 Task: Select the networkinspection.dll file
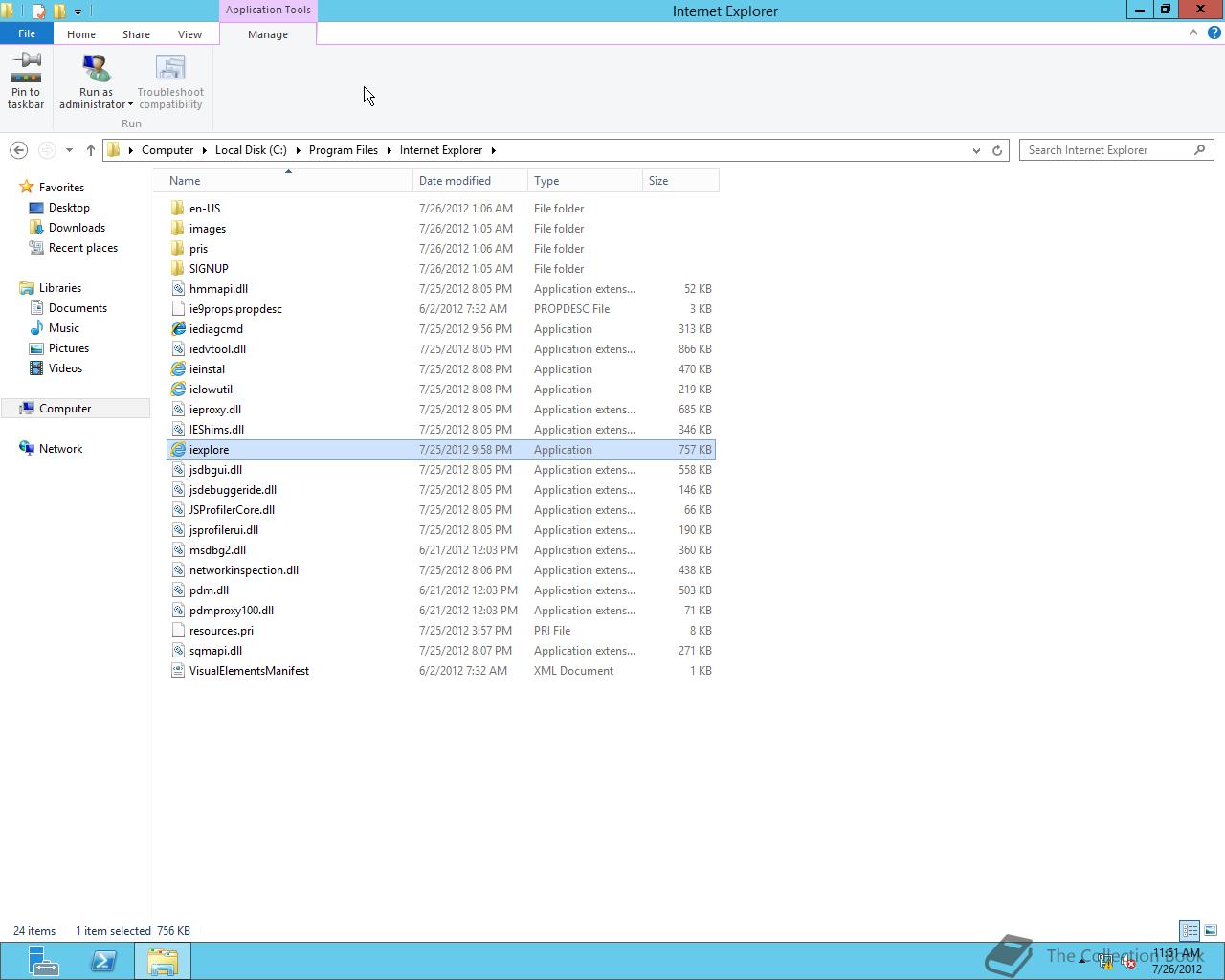pyautogui.click(x=441, y=570)
